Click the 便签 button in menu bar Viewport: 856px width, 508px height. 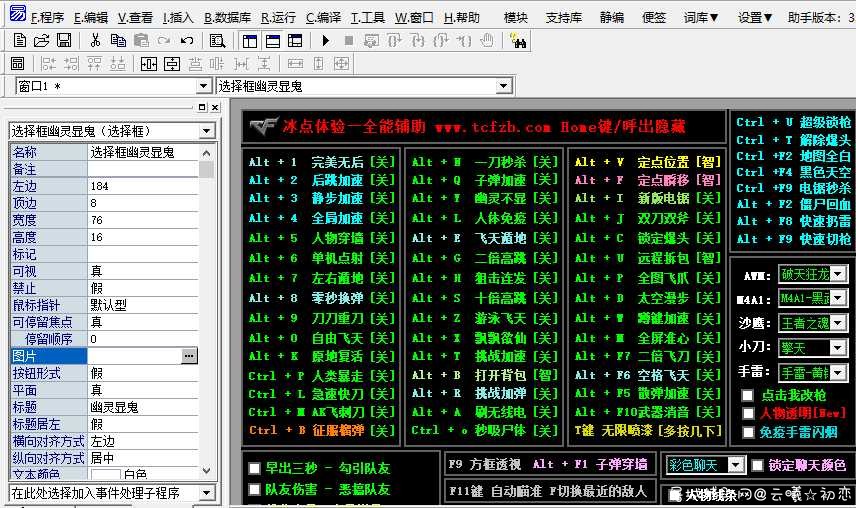(654, 17)
